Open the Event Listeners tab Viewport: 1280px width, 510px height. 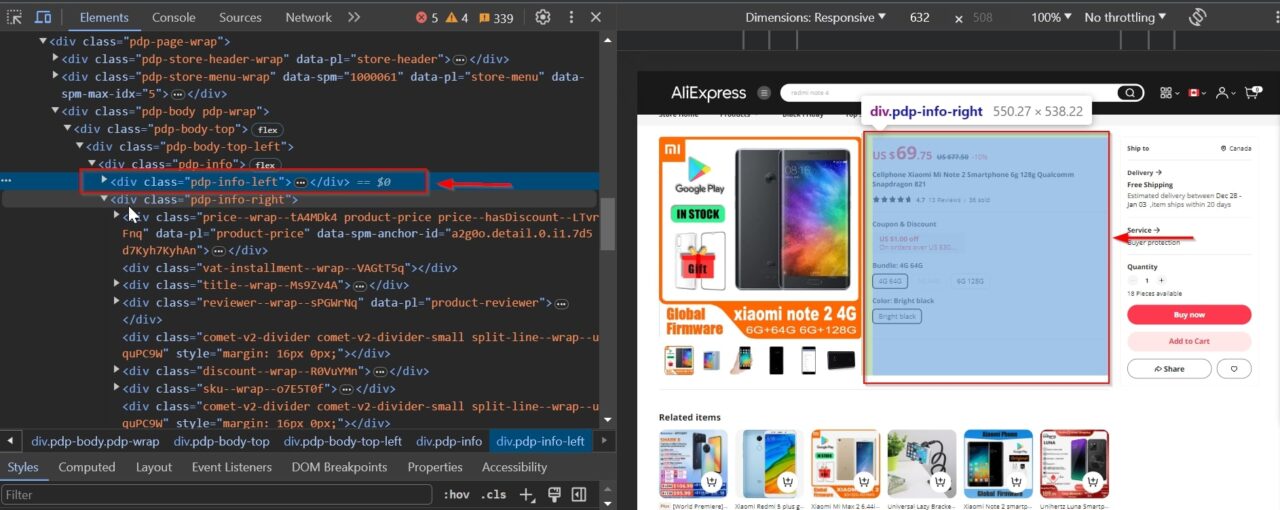coord(232,467)
